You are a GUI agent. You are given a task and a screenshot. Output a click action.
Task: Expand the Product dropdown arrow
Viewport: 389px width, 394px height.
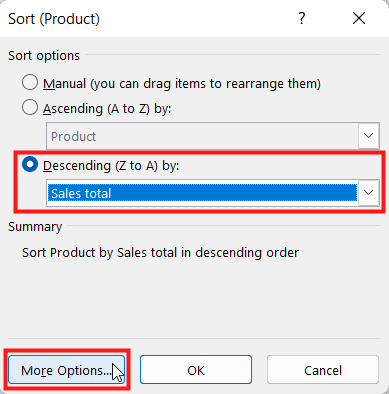tap(368, 136)
